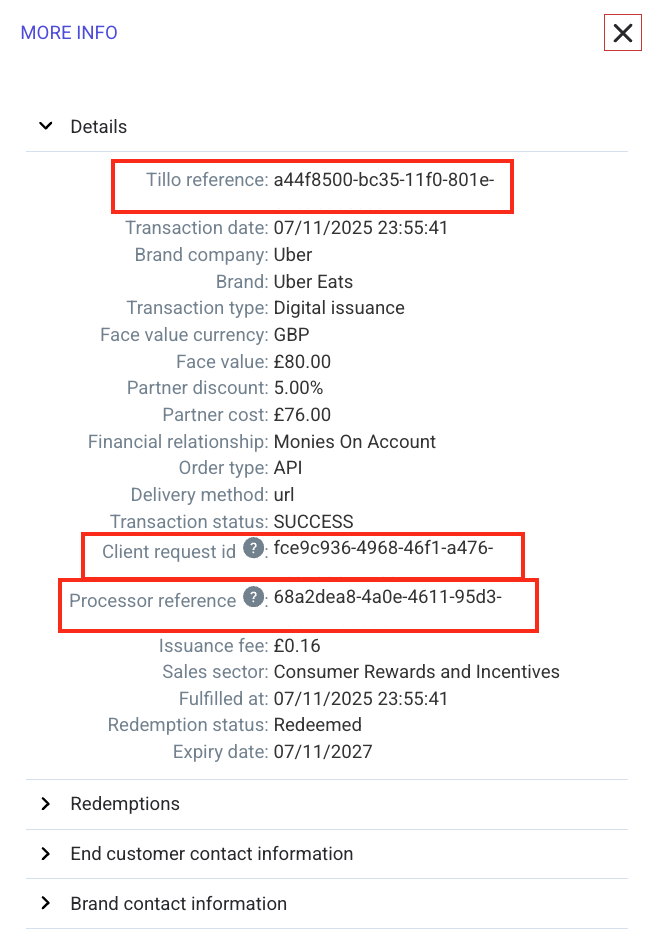Image resolution: width=660 pixels, height=952 pixels.
Task: Click help icon beside Client request id
Action: [255, 547]
